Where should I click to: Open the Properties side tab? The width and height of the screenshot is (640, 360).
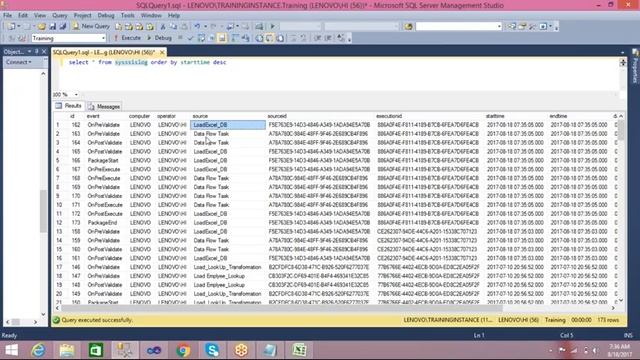click(635, 67)
